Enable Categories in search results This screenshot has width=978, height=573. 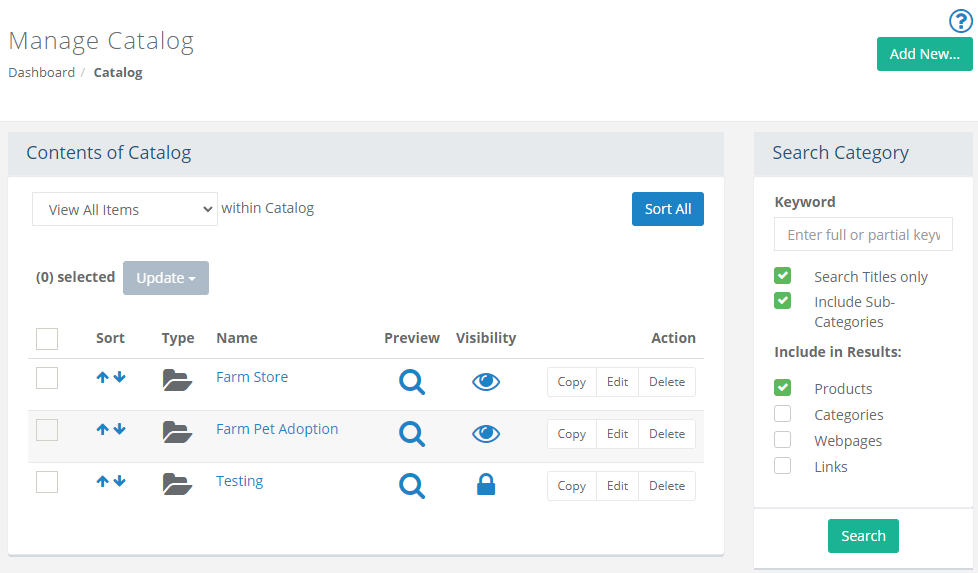tap(783, 414)
